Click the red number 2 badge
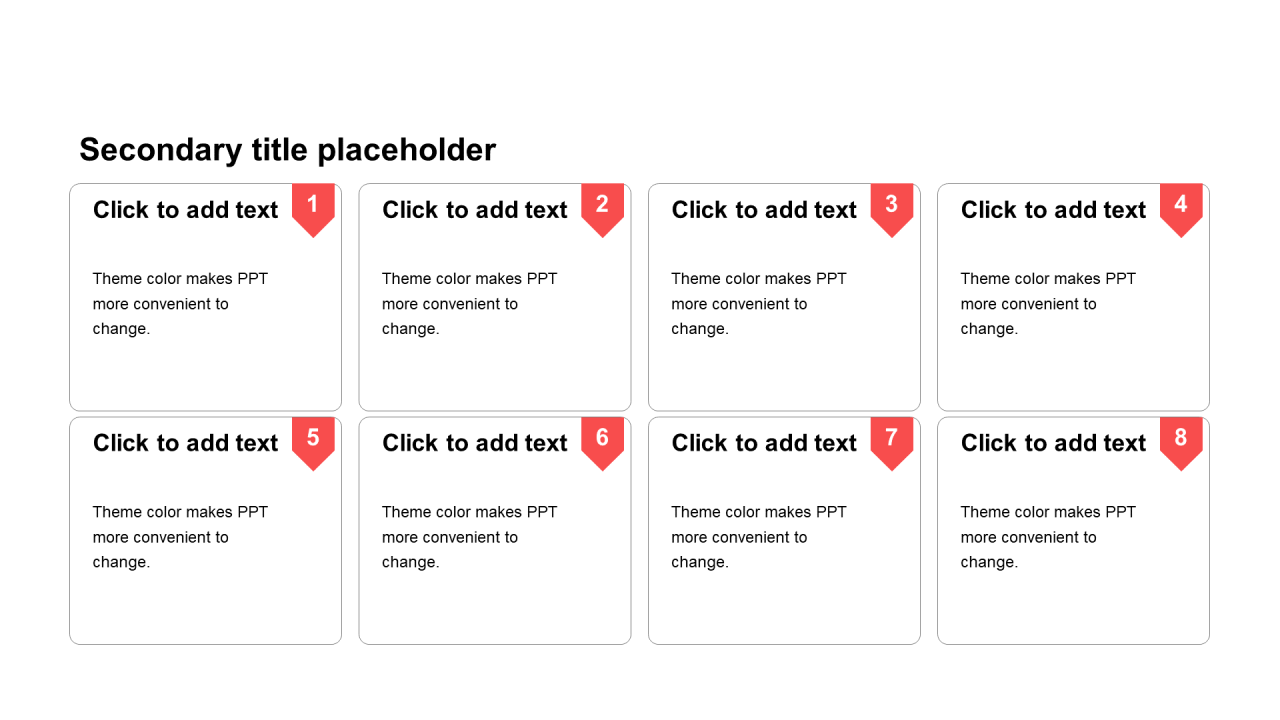1280x720 pixels. (602, 207)
